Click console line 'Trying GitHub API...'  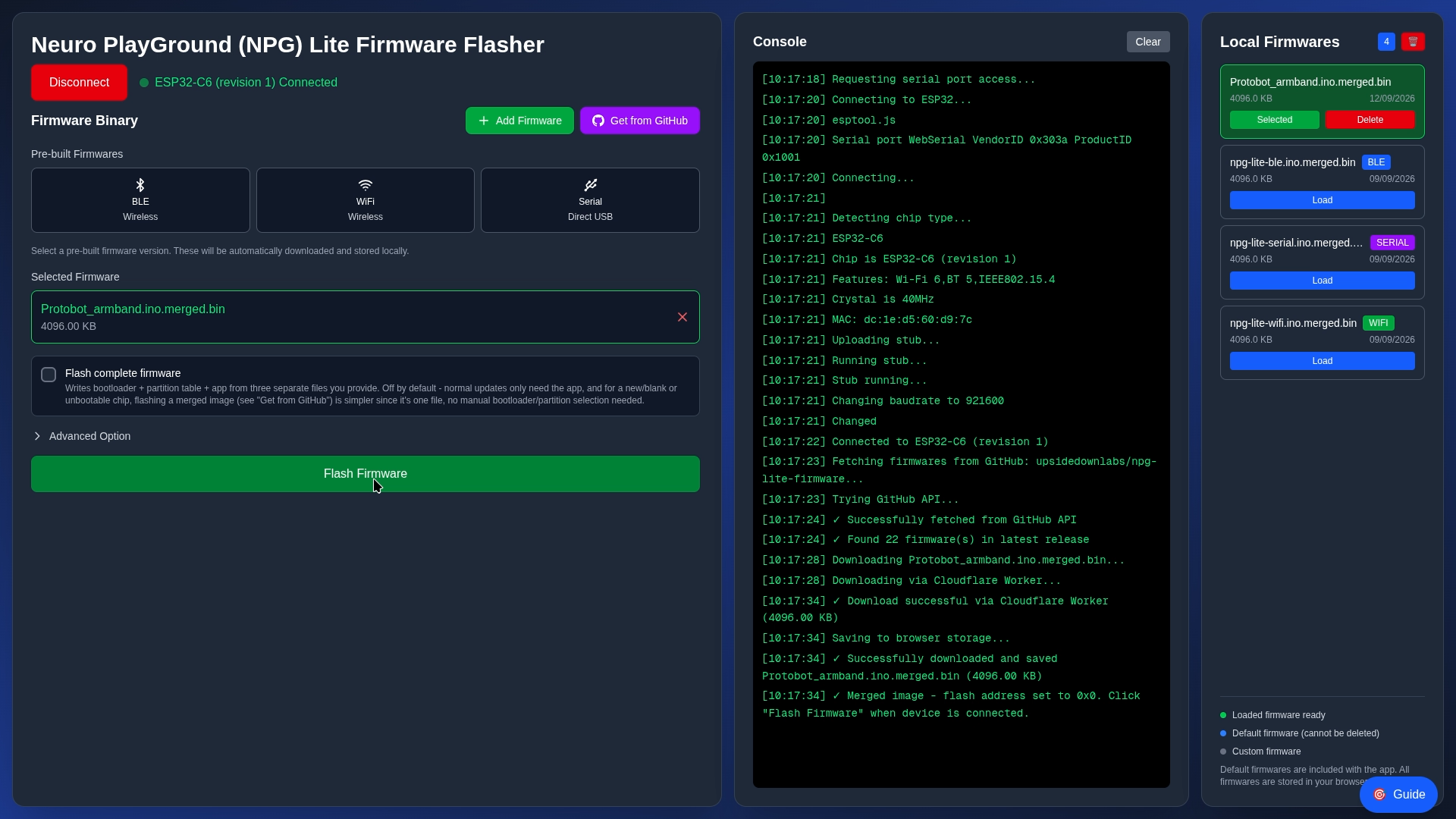coord(861,500)
